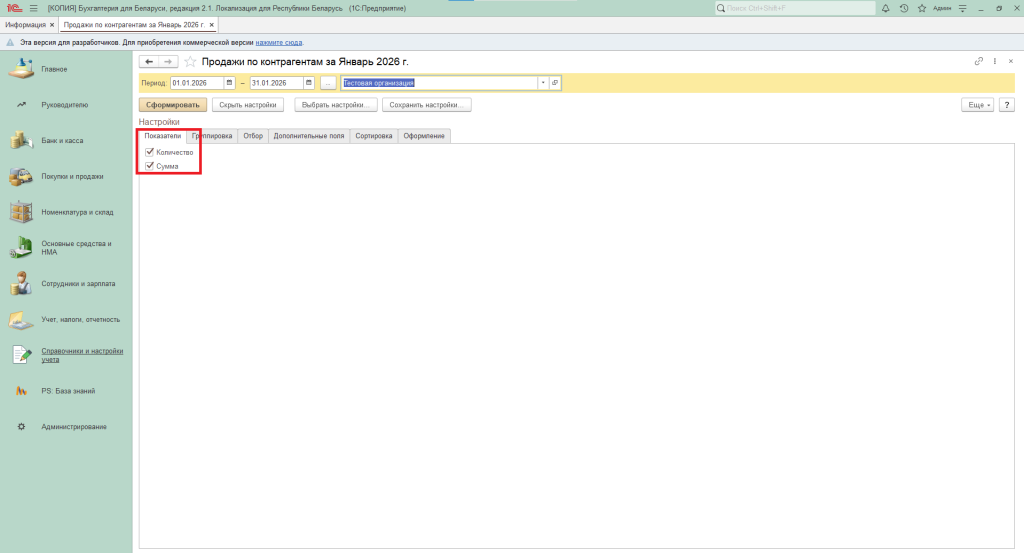Screen dimensions: 1024x553
Task: Expand the Тестовая организация dropdown arrow
Action: [542, 83]
